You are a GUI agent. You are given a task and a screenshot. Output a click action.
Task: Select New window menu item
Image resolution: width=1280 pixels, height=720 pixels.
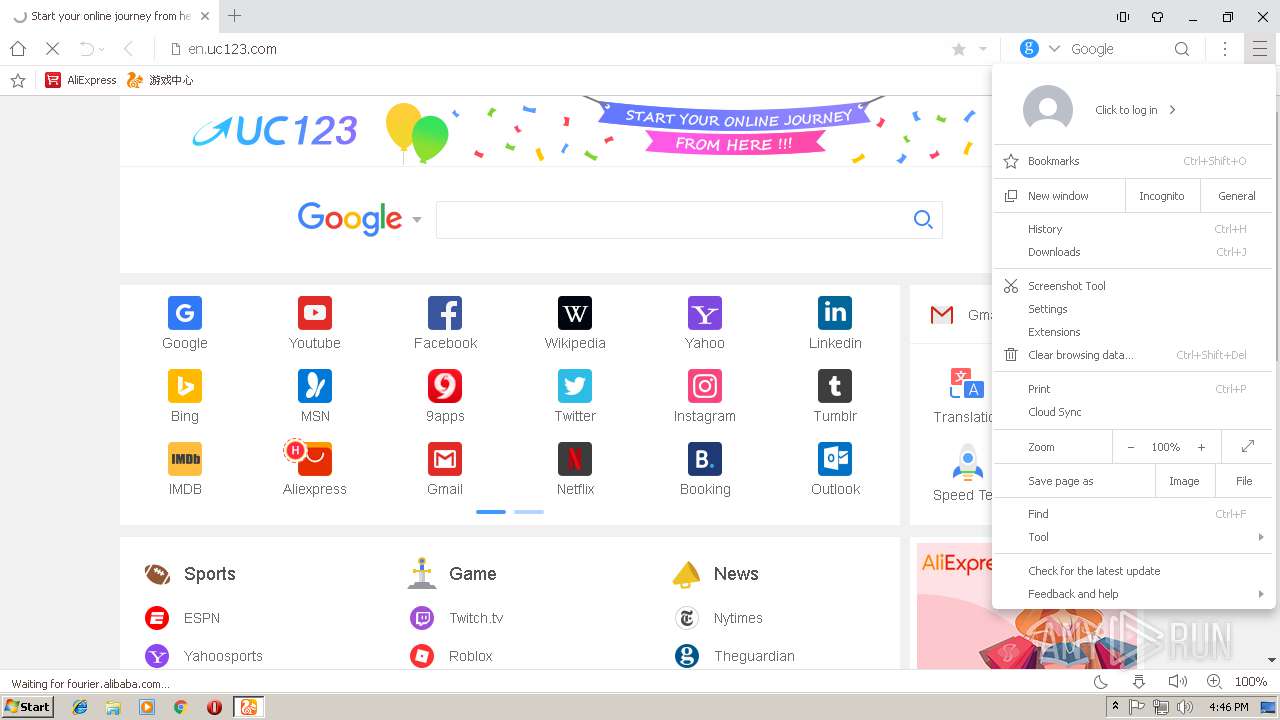pos(1059,196)
